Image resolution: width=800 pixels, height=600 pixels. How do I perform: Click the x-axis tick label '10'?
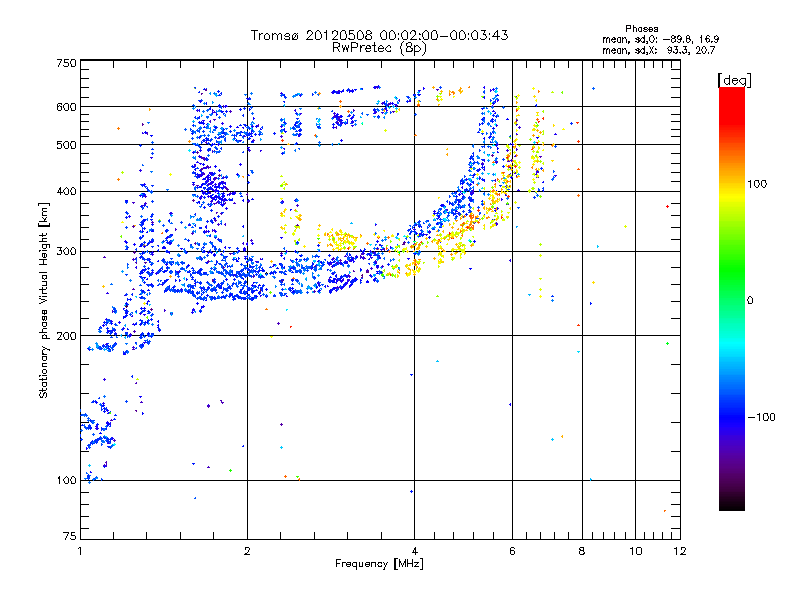pyautogui.click(x=635, y=551)
